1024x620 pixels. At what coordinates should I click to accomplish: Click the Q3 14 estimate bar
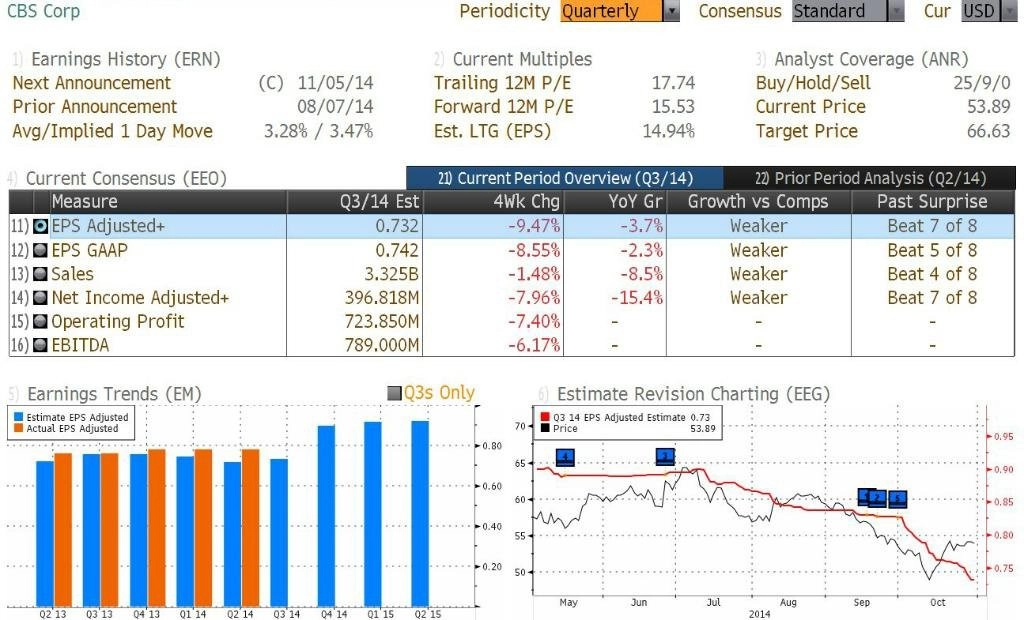(279, 532)
